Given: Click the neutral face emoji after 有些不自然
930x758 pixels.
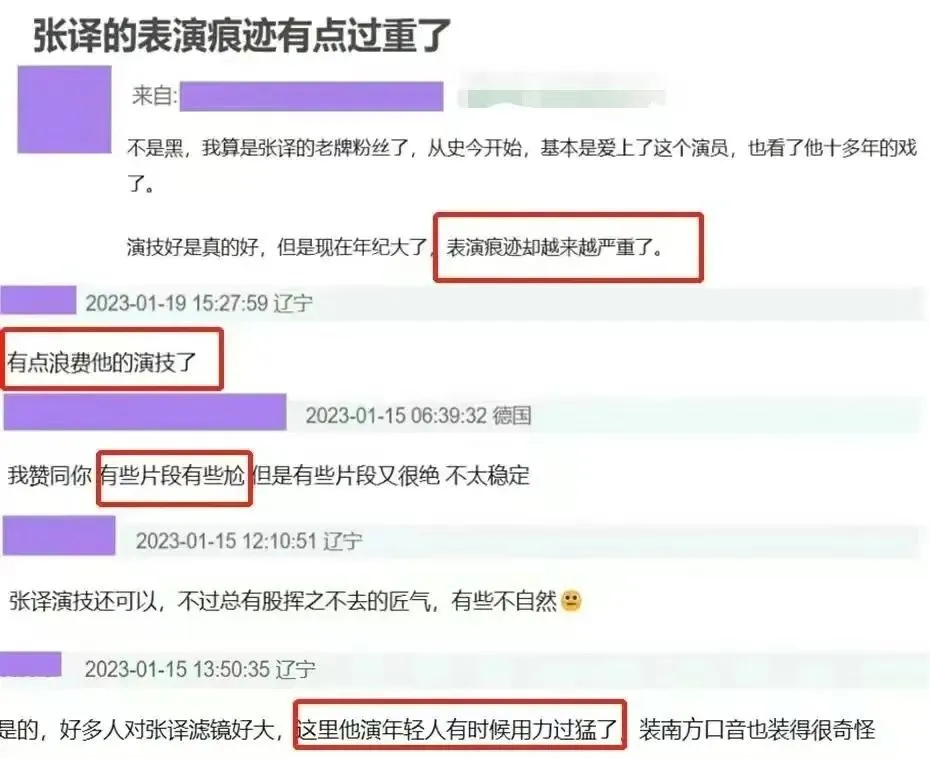Looking at the screenshot, I should click(571, 601).
